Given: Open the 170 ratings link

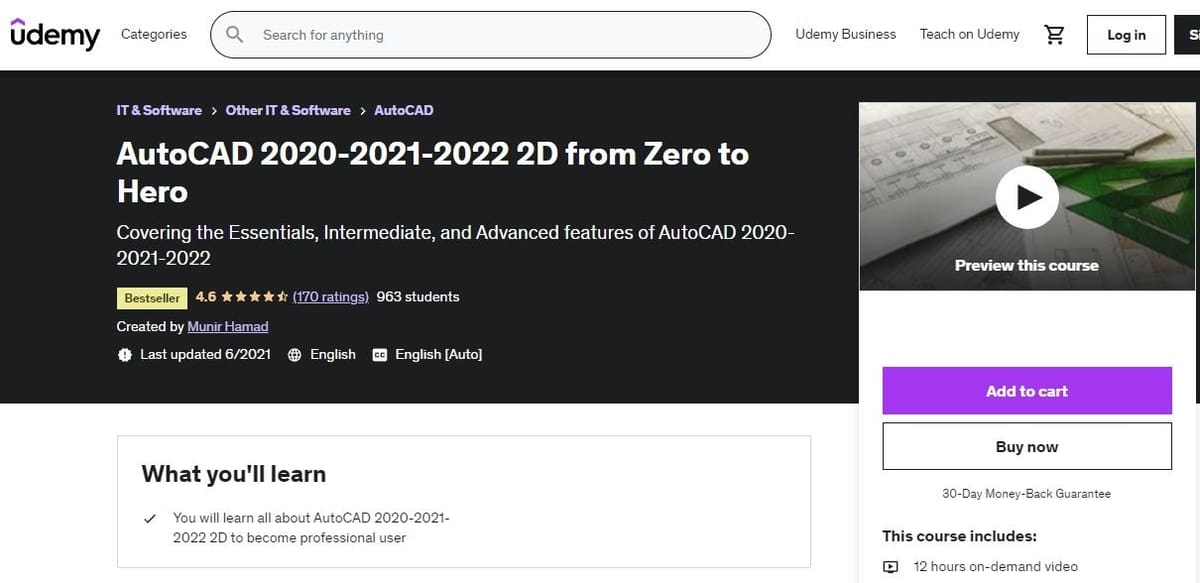Looking at the screenshot, I should (331, 297).
